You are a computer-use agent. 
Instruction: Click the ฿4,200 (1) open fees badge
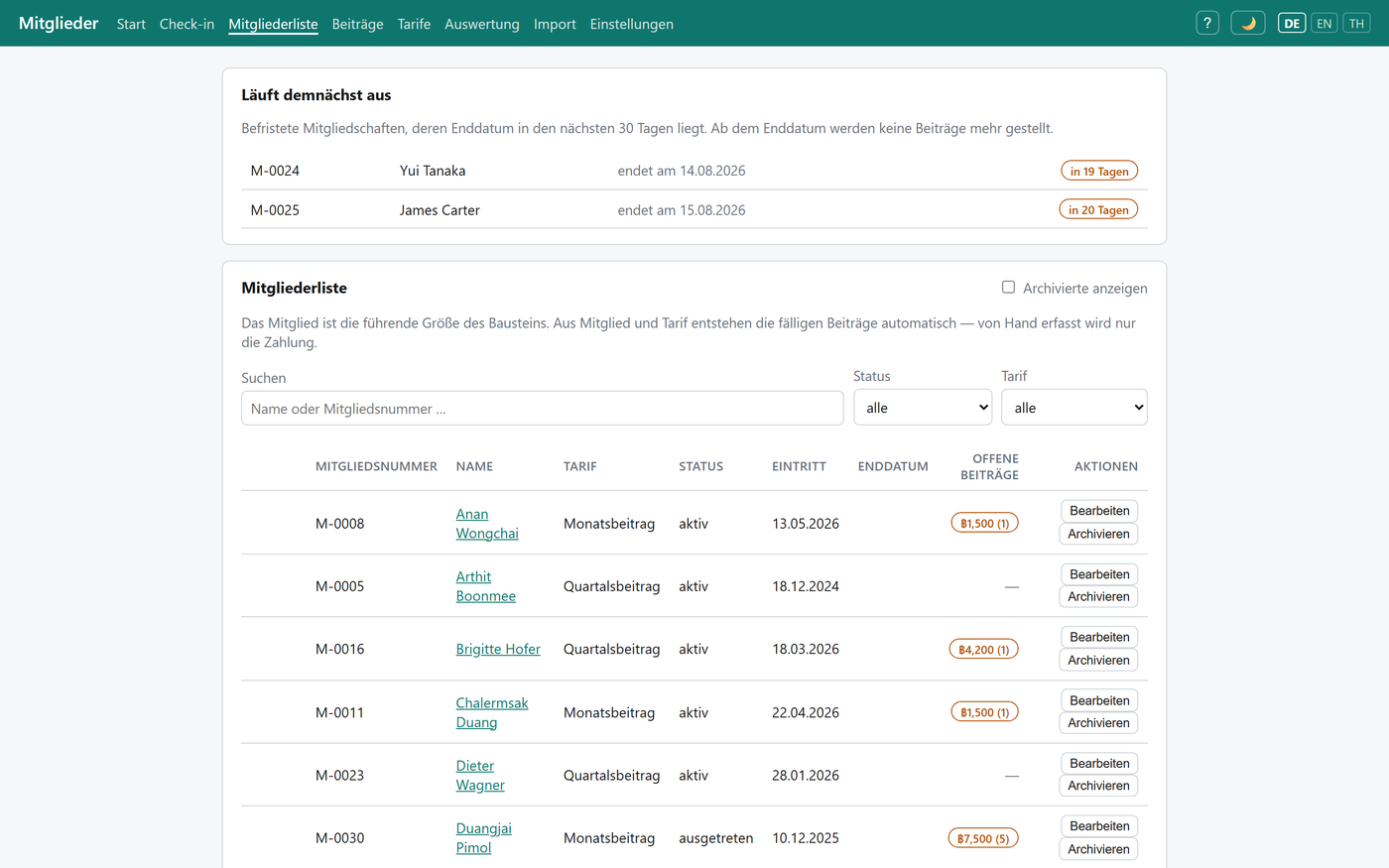point(983,650)
